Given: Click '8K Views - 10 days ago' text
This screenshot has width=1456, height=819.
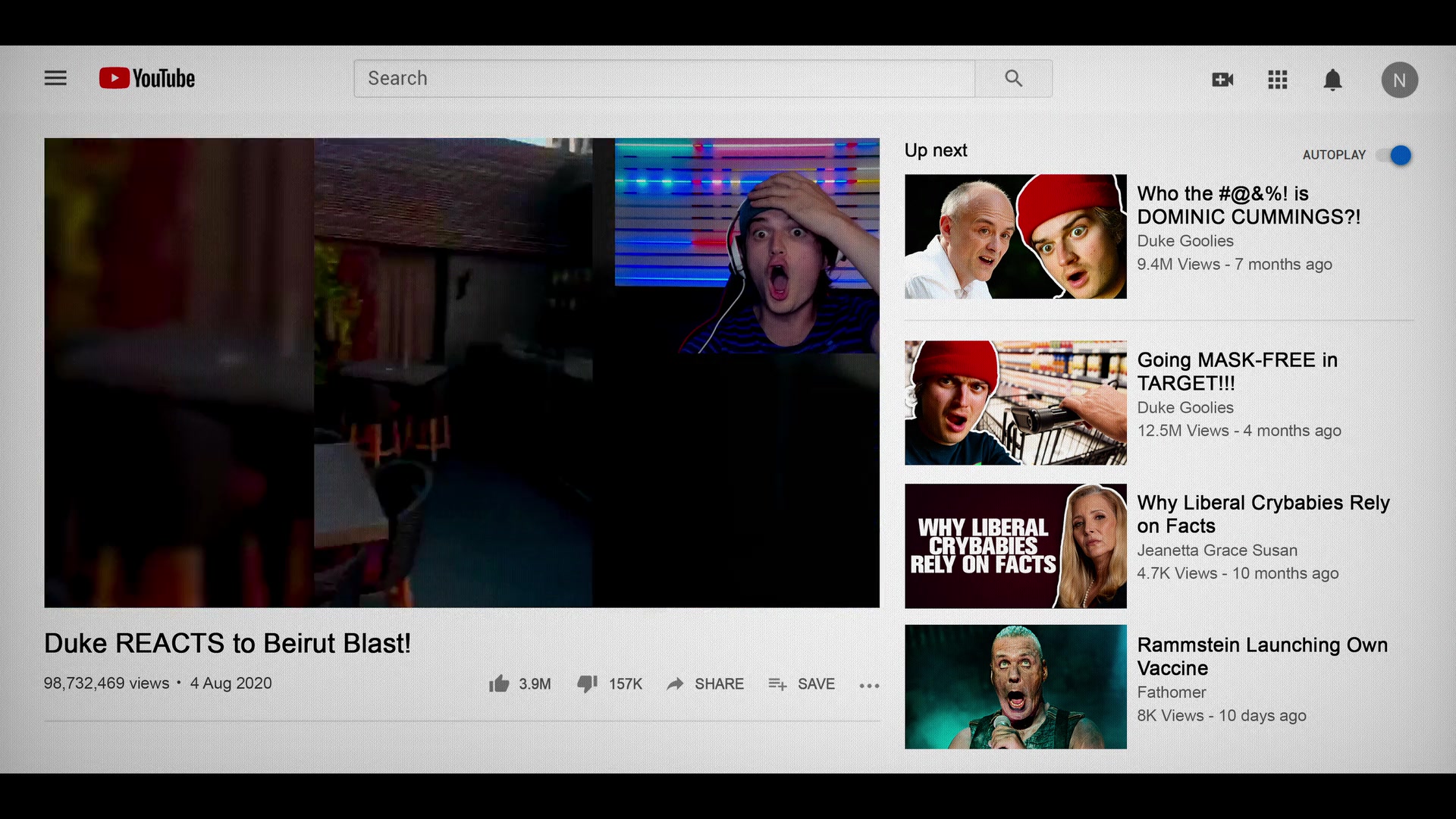Looking at the screenshot, I should pos(1222,716).
